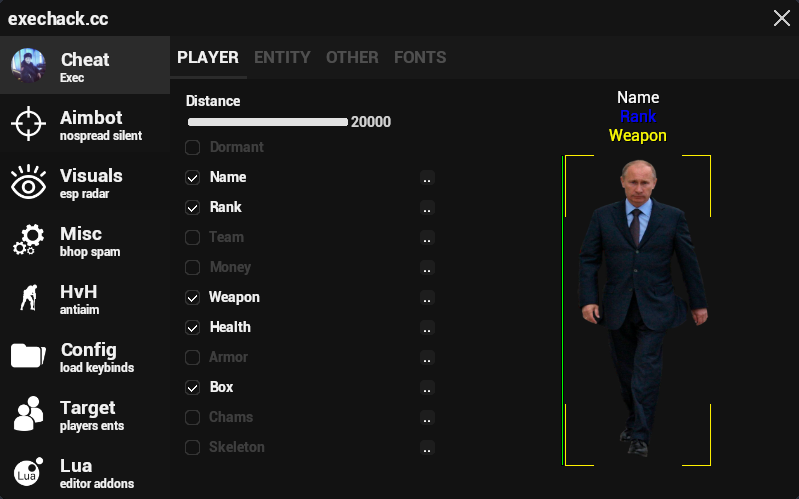This screenshot has height=499, width=799.
Task: Click the HvH antiaim figure icon
Action: click(x=28, y=299)
